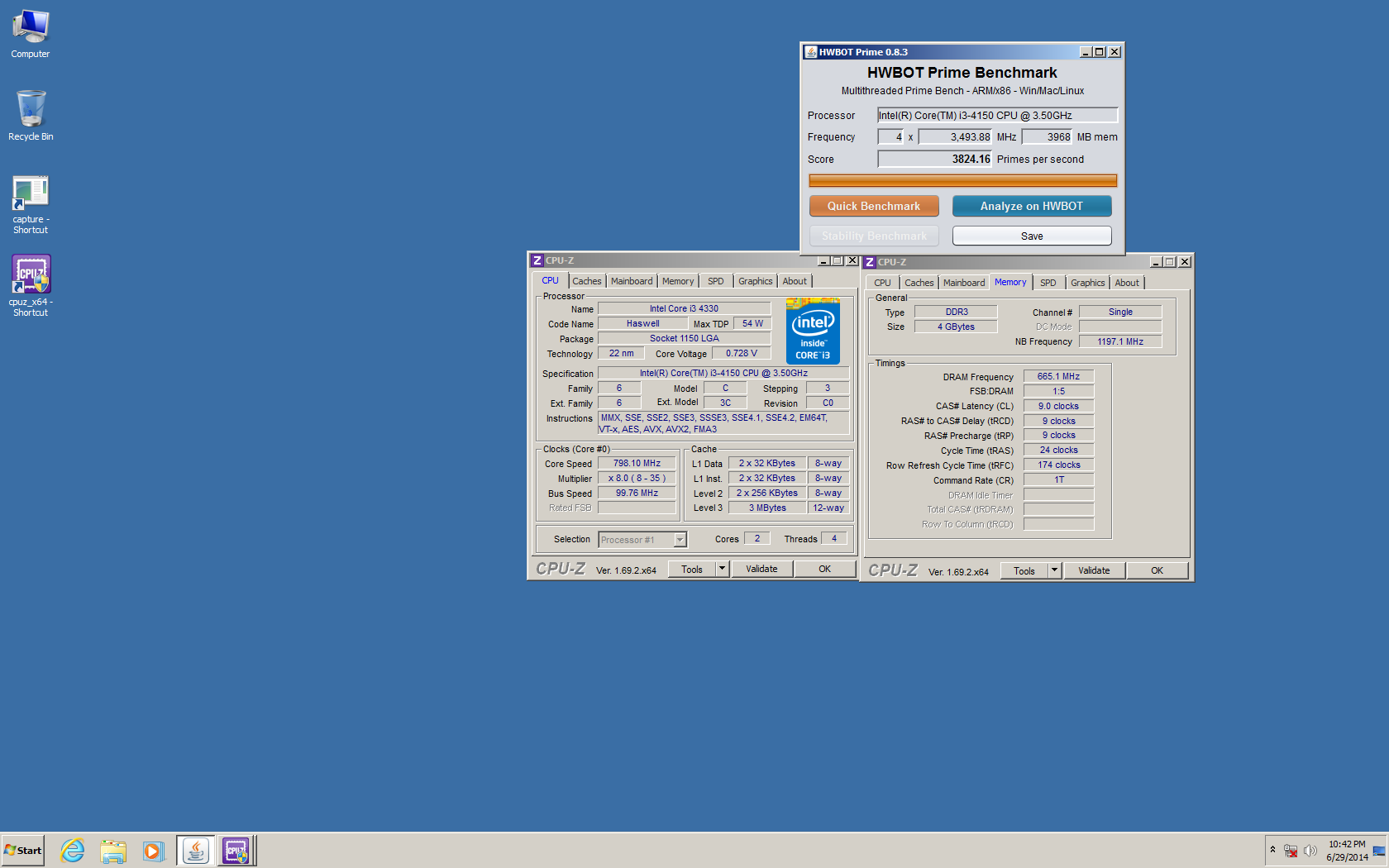Screen dimensions: 1389x868
Task: Select Memory tab in right CPU-Z window
Action: 1010,282
